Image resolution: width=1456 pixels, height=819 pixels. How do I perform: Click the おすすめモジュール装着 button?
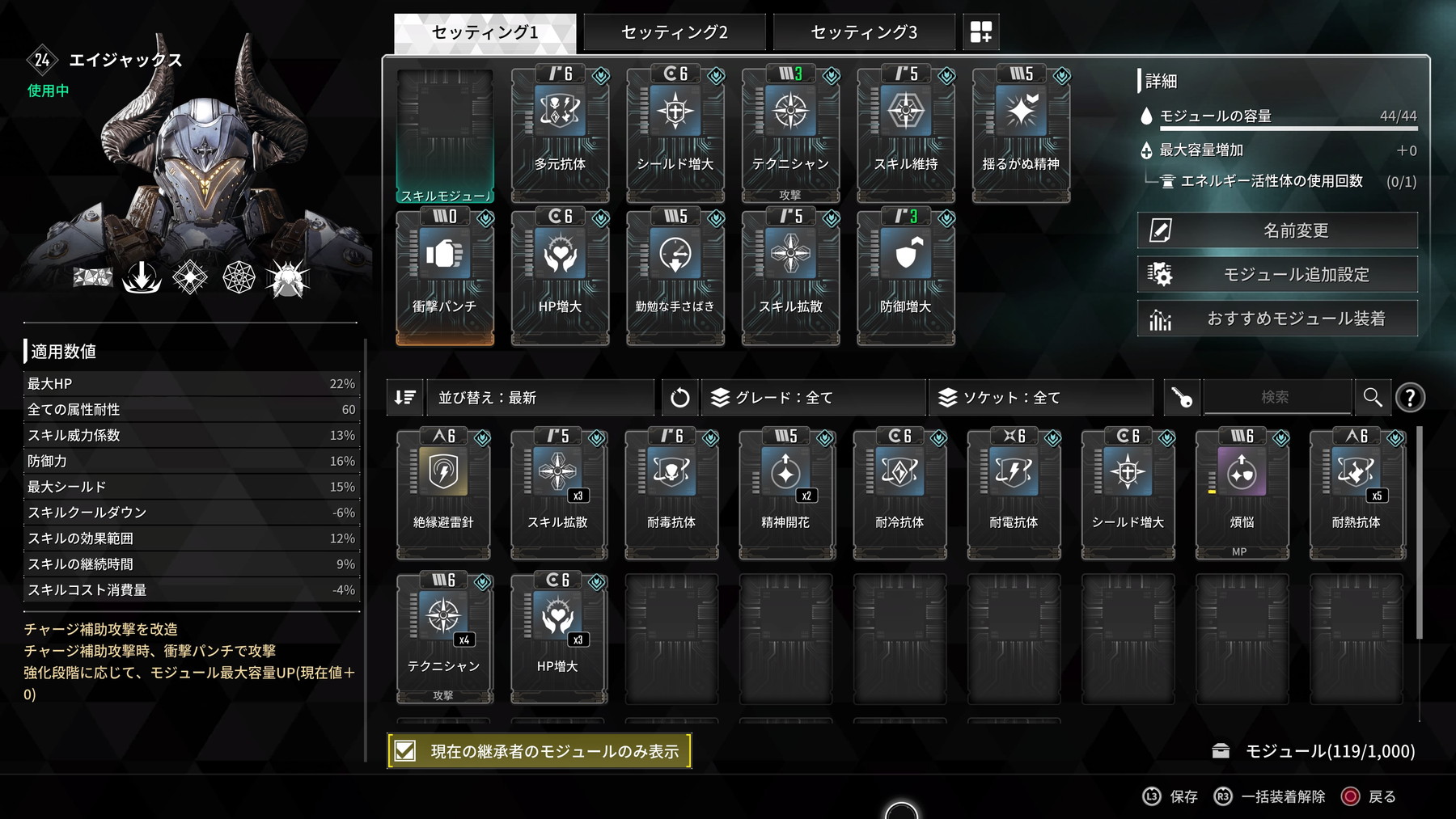tap(1277, 319)
